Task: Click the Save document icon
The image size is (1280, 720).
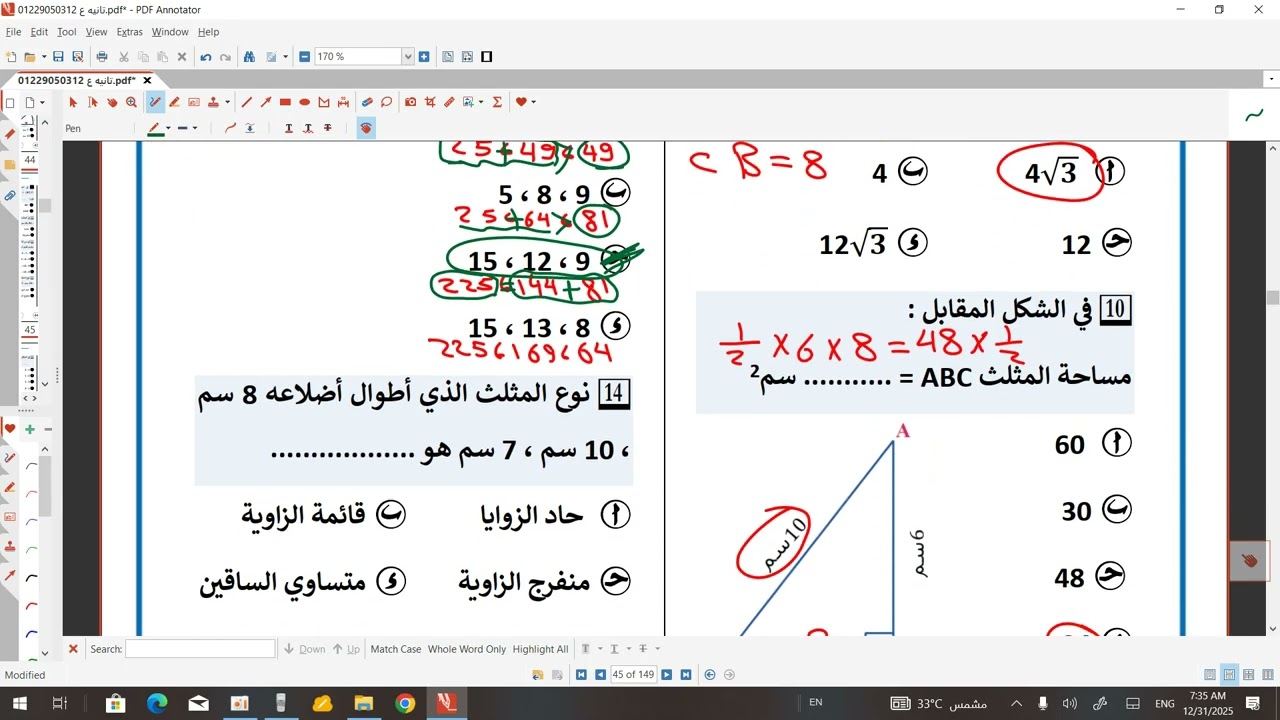Action: pyautogui.click(x=58, y=57)
